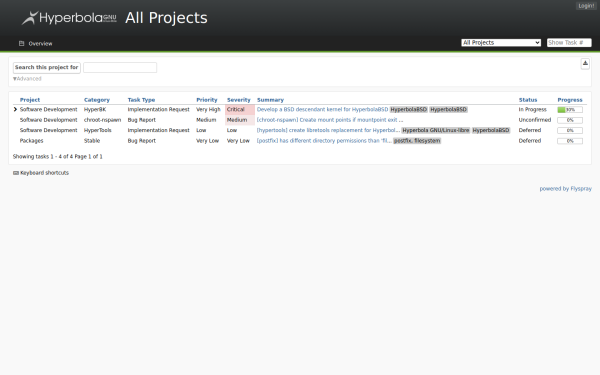
Task: Visit the powered by Flyspray link
Action: [x=566, y=189]
